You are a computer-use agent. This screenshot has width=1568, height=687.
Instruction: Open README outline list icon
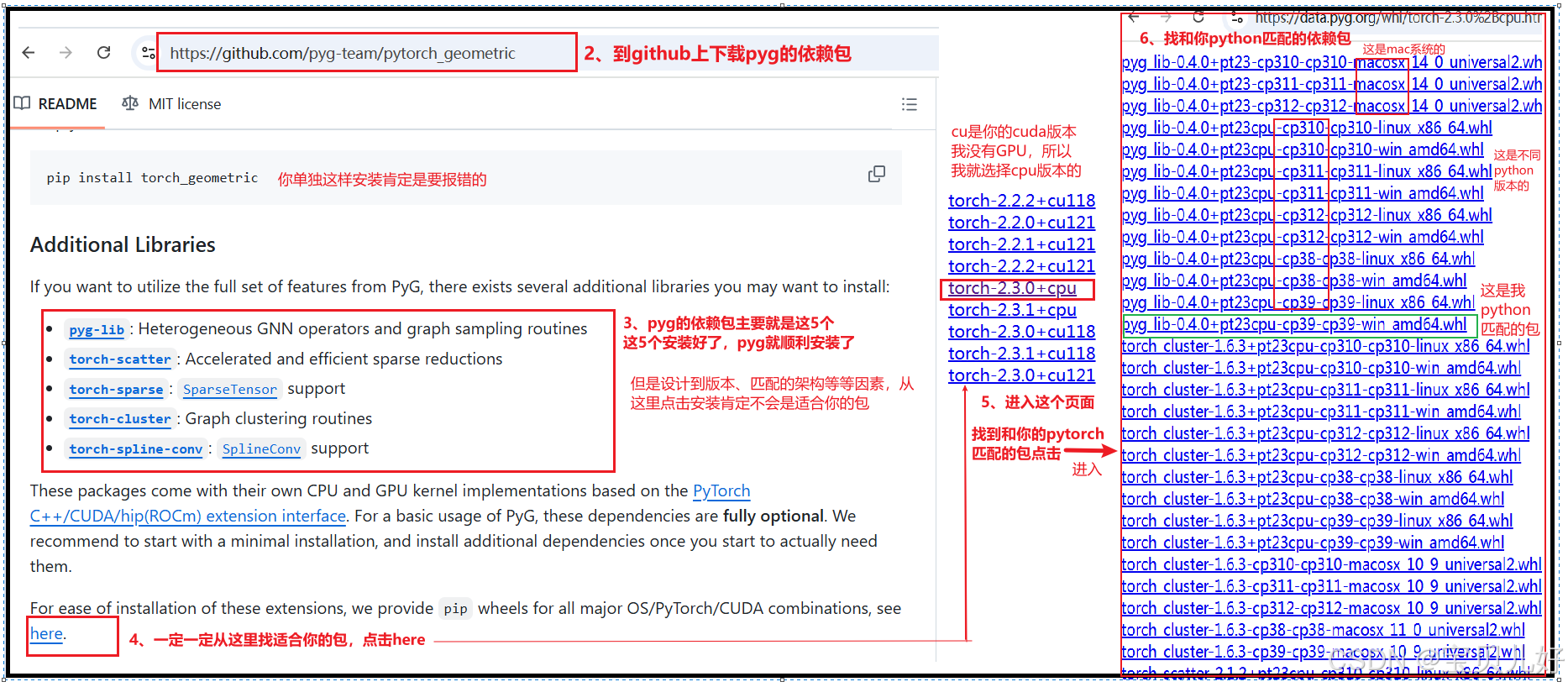(909, 104)
